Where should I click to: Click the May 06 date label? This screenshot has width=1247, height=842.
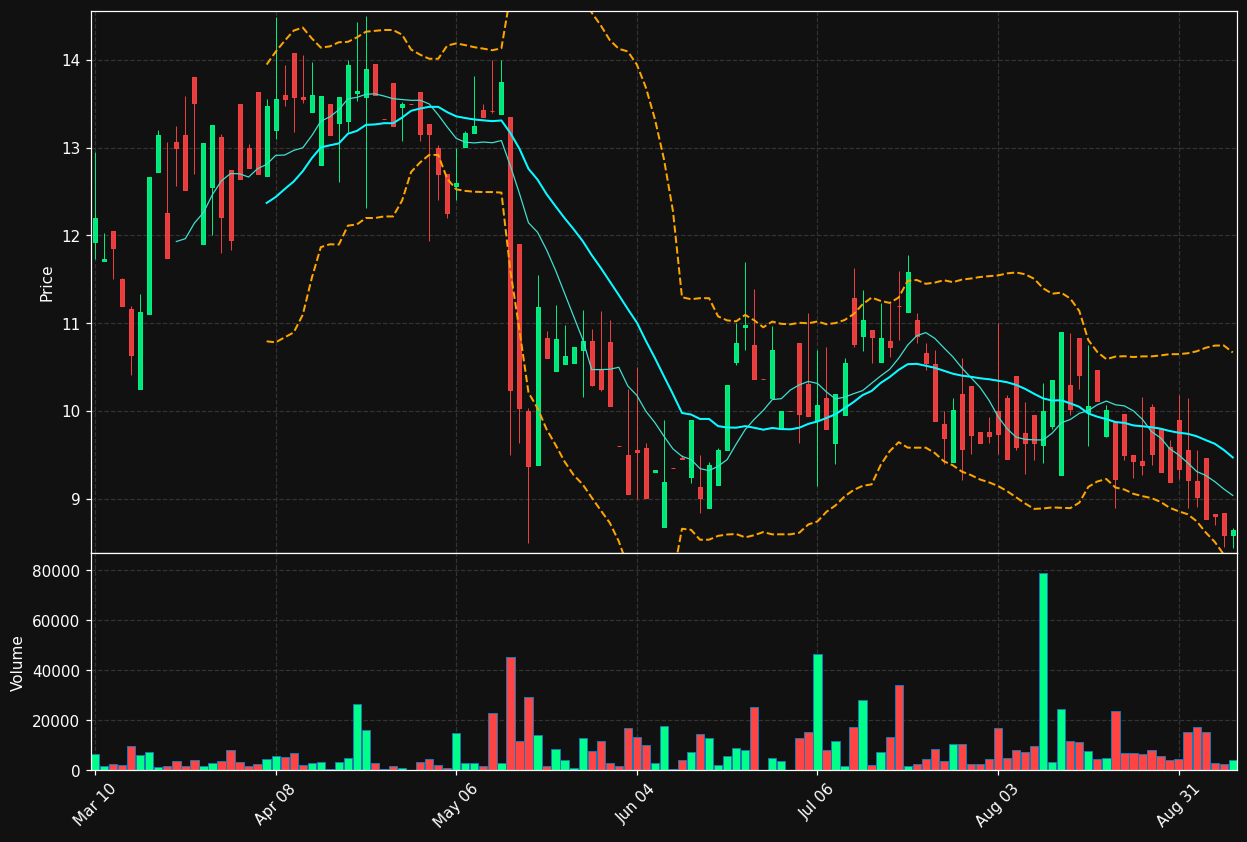[455, 805]
